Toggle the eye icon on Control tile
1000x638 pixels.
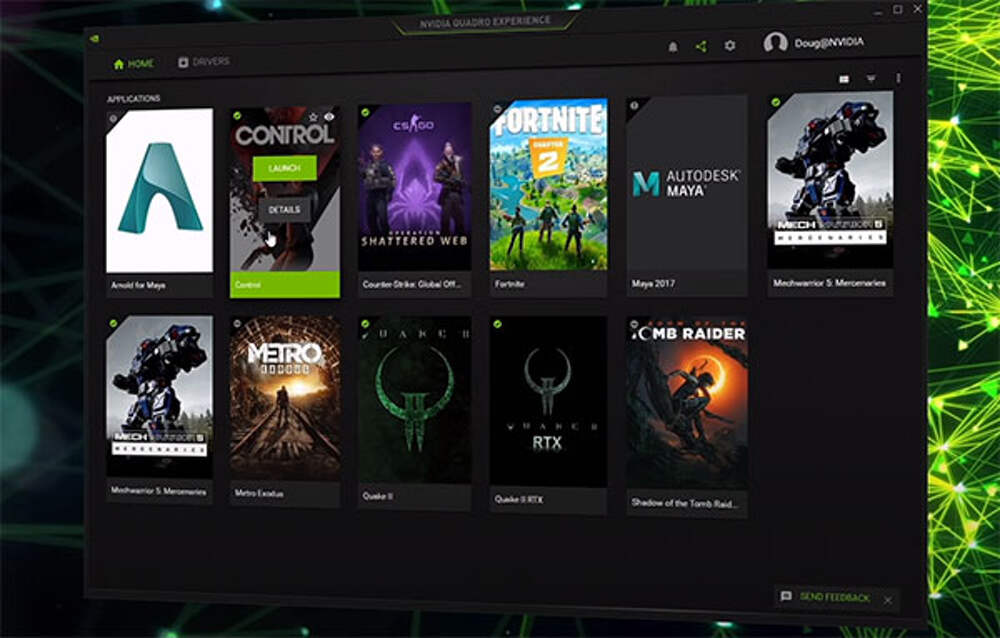tap(329, 117)
